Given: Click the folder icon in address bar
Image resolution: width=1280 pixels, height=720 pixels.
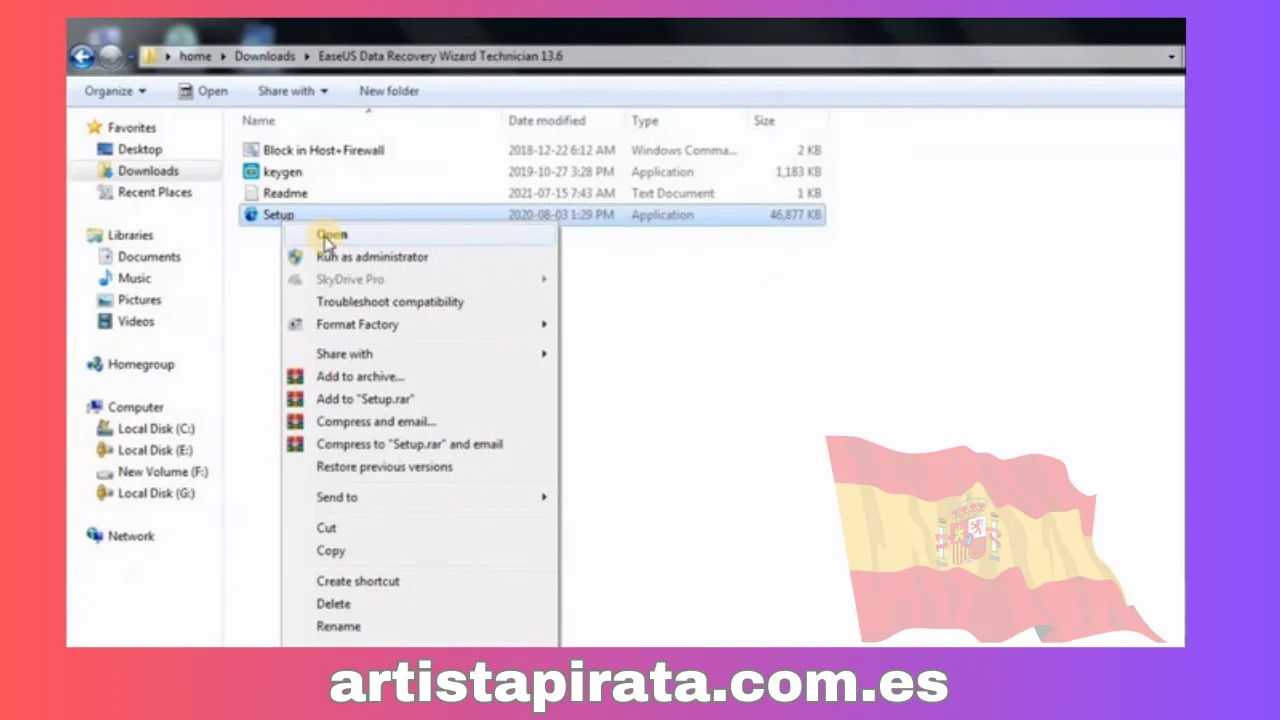Looking at the screenshot, I should coord(149,56).
